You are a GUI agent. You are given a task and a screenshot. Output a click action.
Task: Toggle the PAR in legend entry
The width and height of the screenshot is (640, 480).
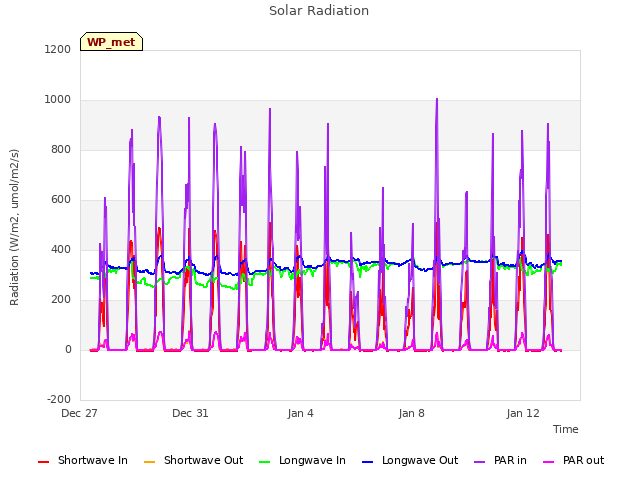click(500, 460)
